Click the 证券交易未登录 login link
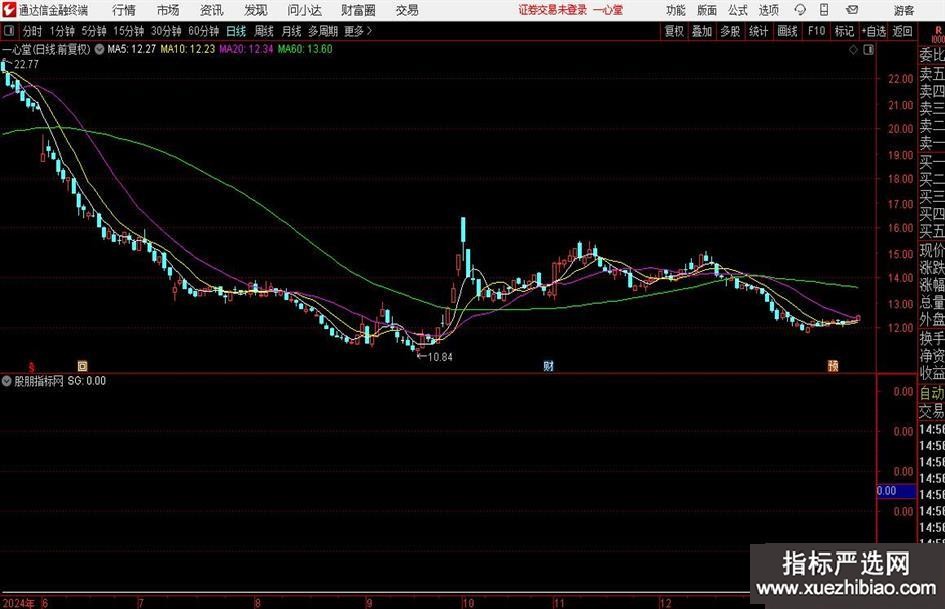 553,10
